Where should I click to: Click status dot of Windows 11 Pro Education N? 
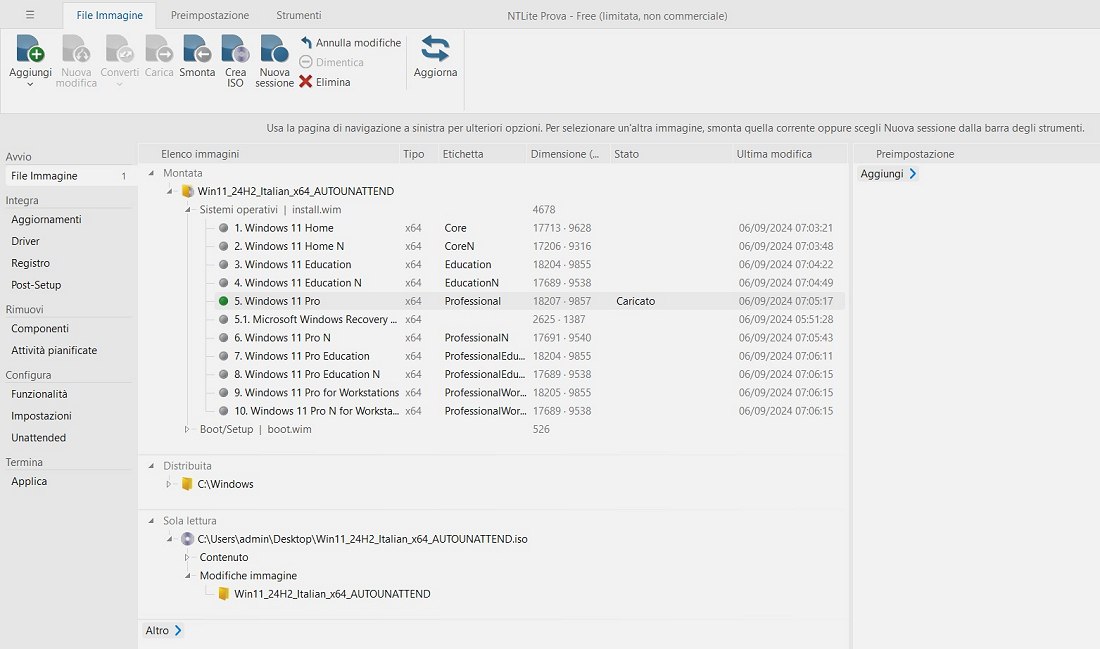(224, 374)
